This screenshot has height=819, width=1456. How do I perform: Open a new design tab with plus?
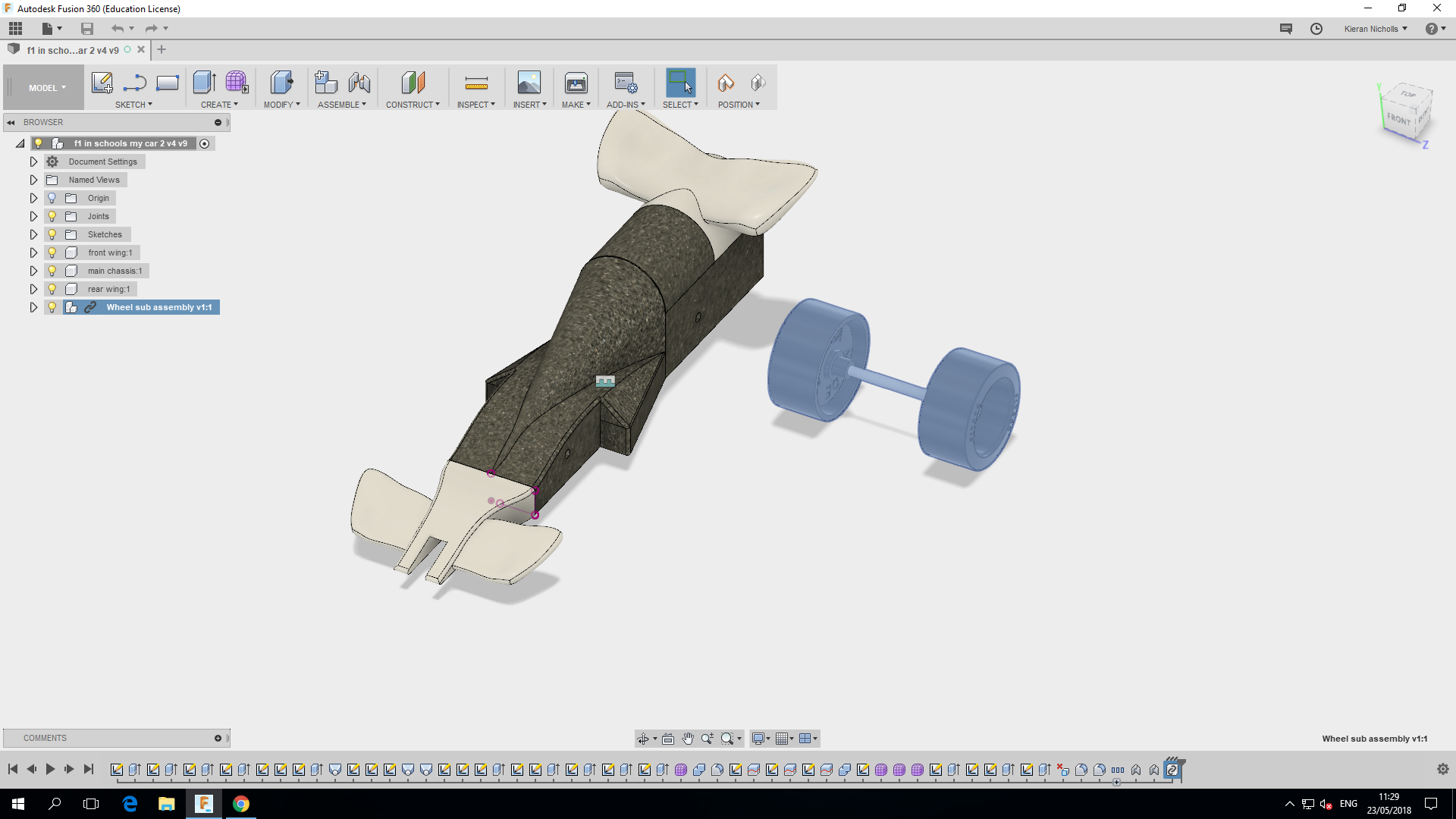click(x=162, y=50)
